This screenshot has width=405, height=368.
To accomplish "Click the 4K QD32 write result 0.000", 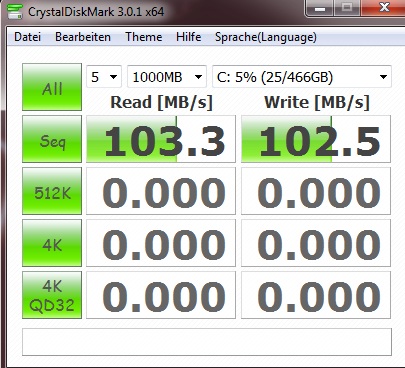I will coord(316,295).
